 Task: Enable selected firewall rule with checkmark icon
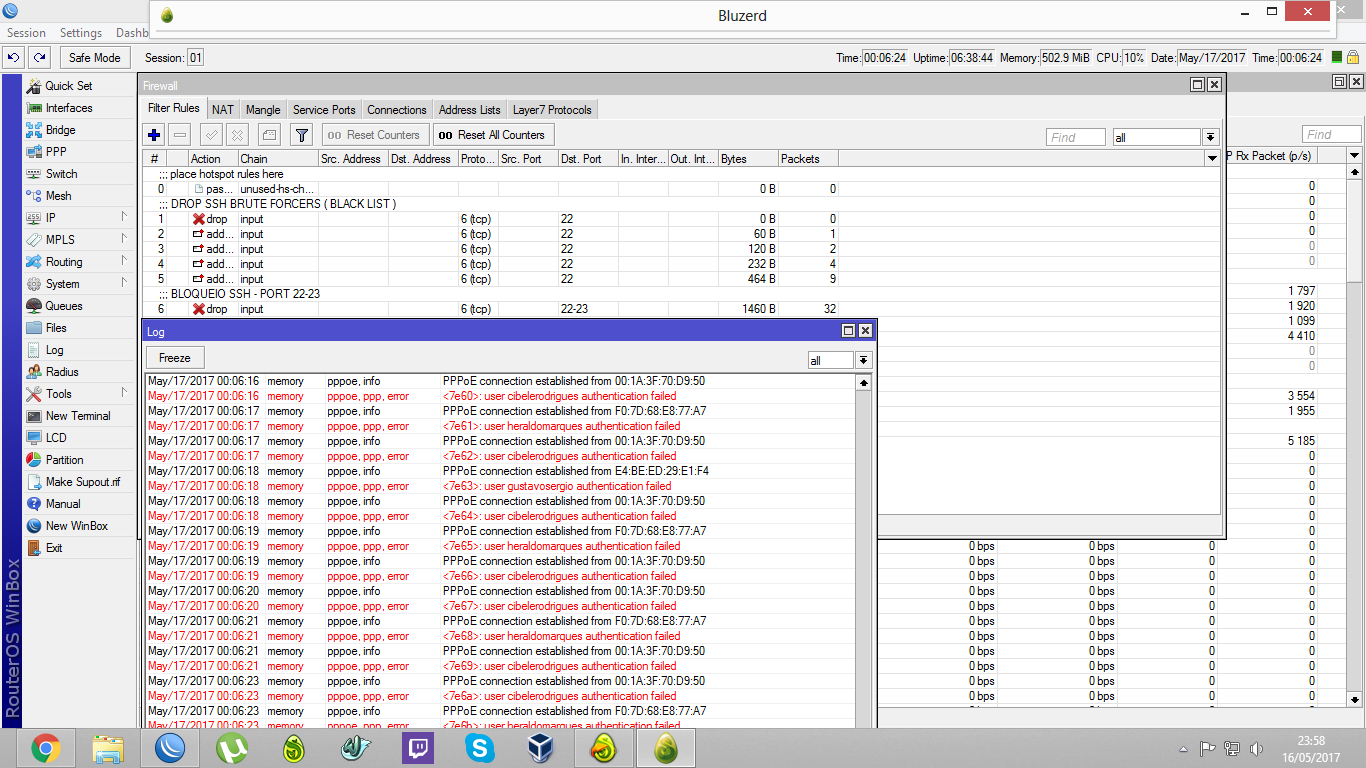click(x=211, y=135)
